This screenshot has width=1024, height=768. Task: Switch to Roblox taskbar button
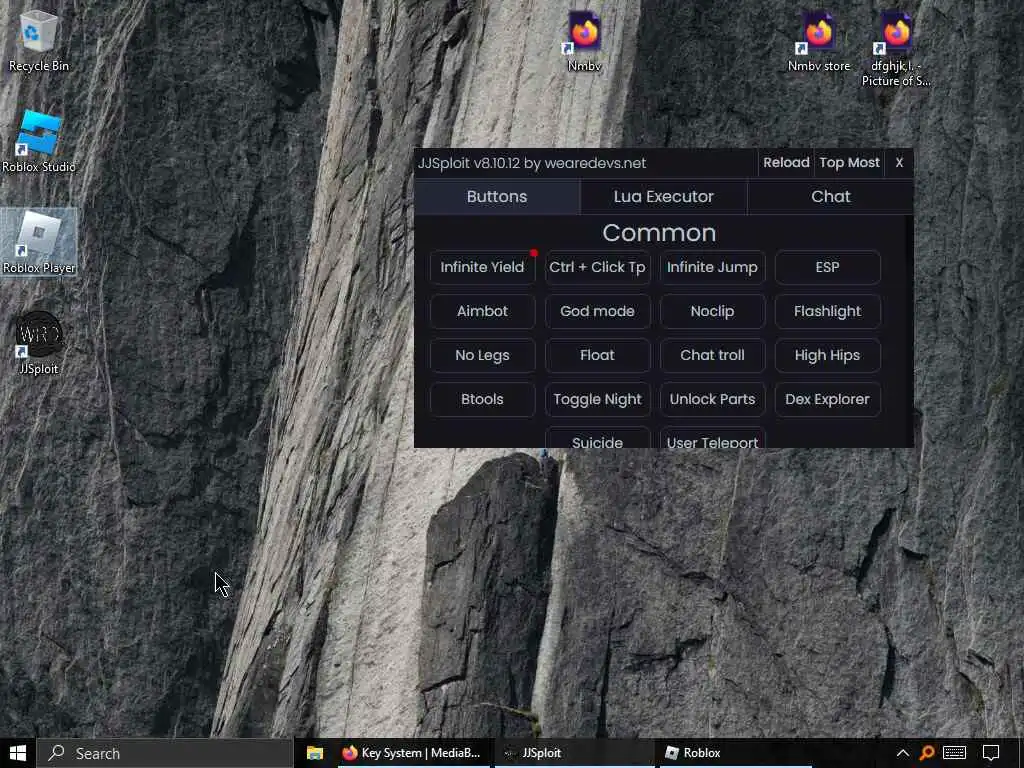click(x=734, y=753)
